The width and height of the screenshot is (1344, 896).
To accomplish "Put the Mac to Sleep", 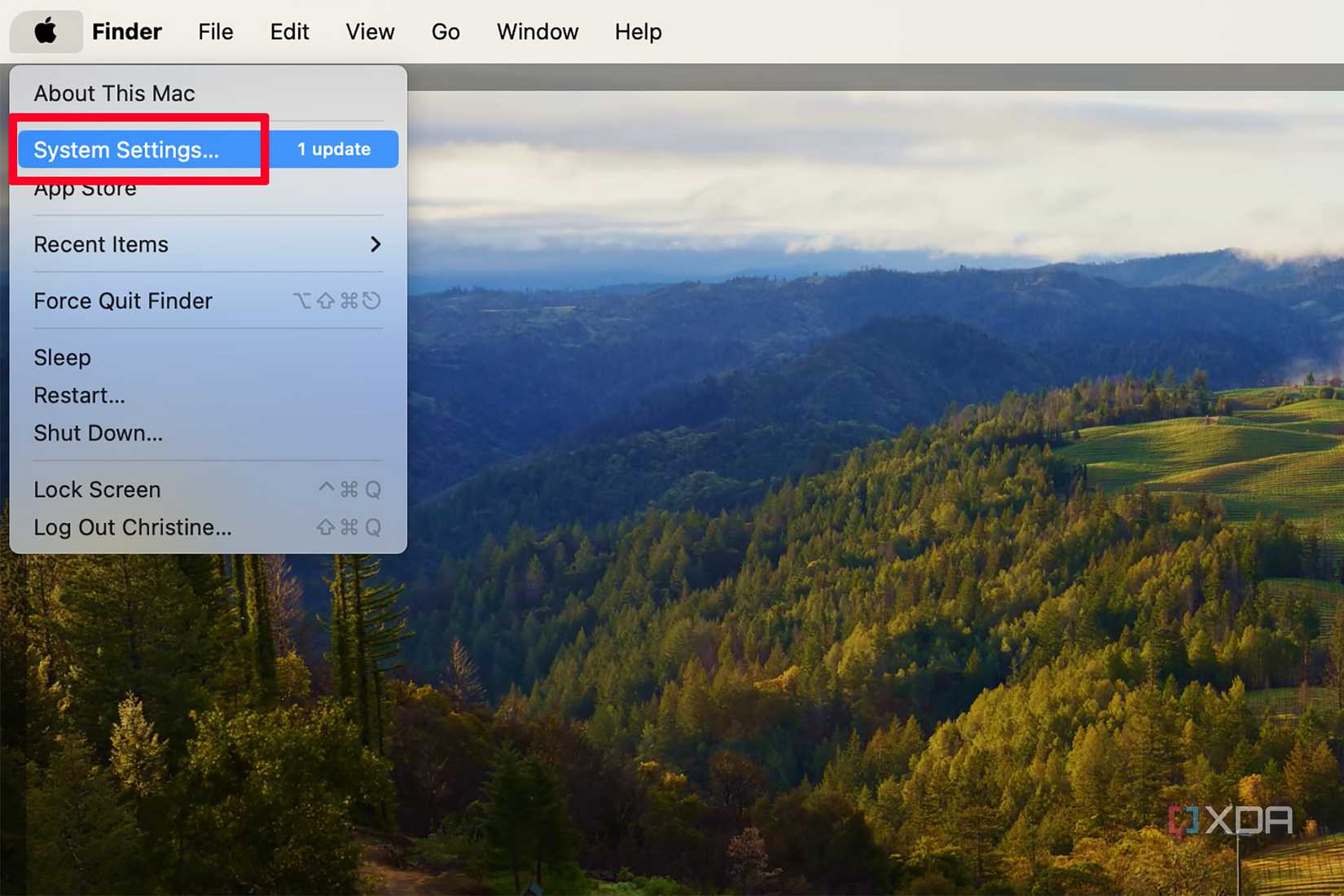I will coord(208,358).
